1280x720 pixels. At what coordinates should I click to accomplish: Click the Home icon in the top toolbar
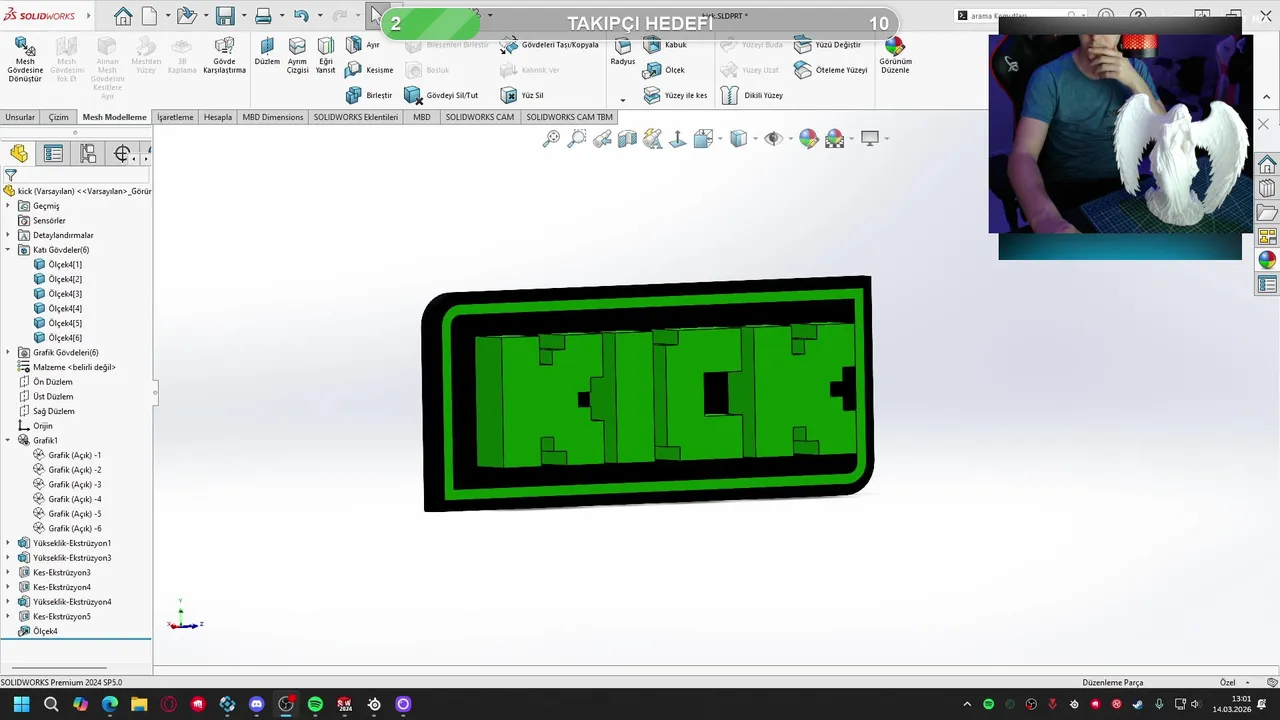pyautogui.click(x=122, y=16)
